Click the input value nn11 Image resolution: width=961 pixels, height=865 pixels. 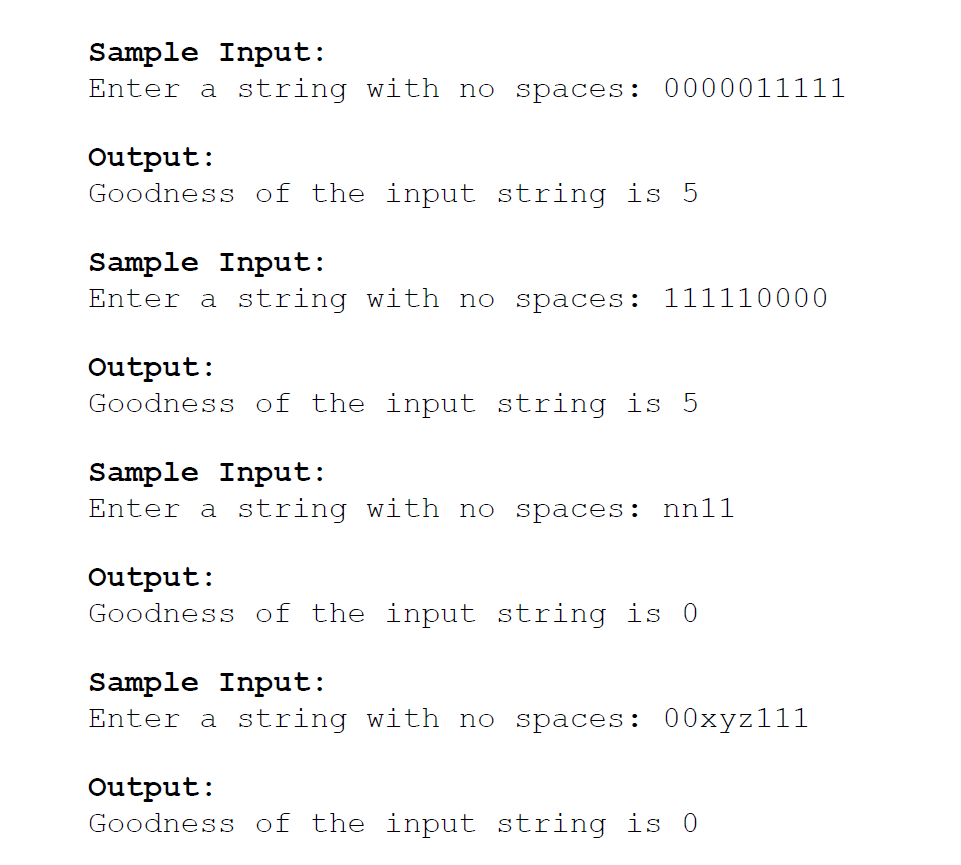pyautogui.click(x=698, y=509)
